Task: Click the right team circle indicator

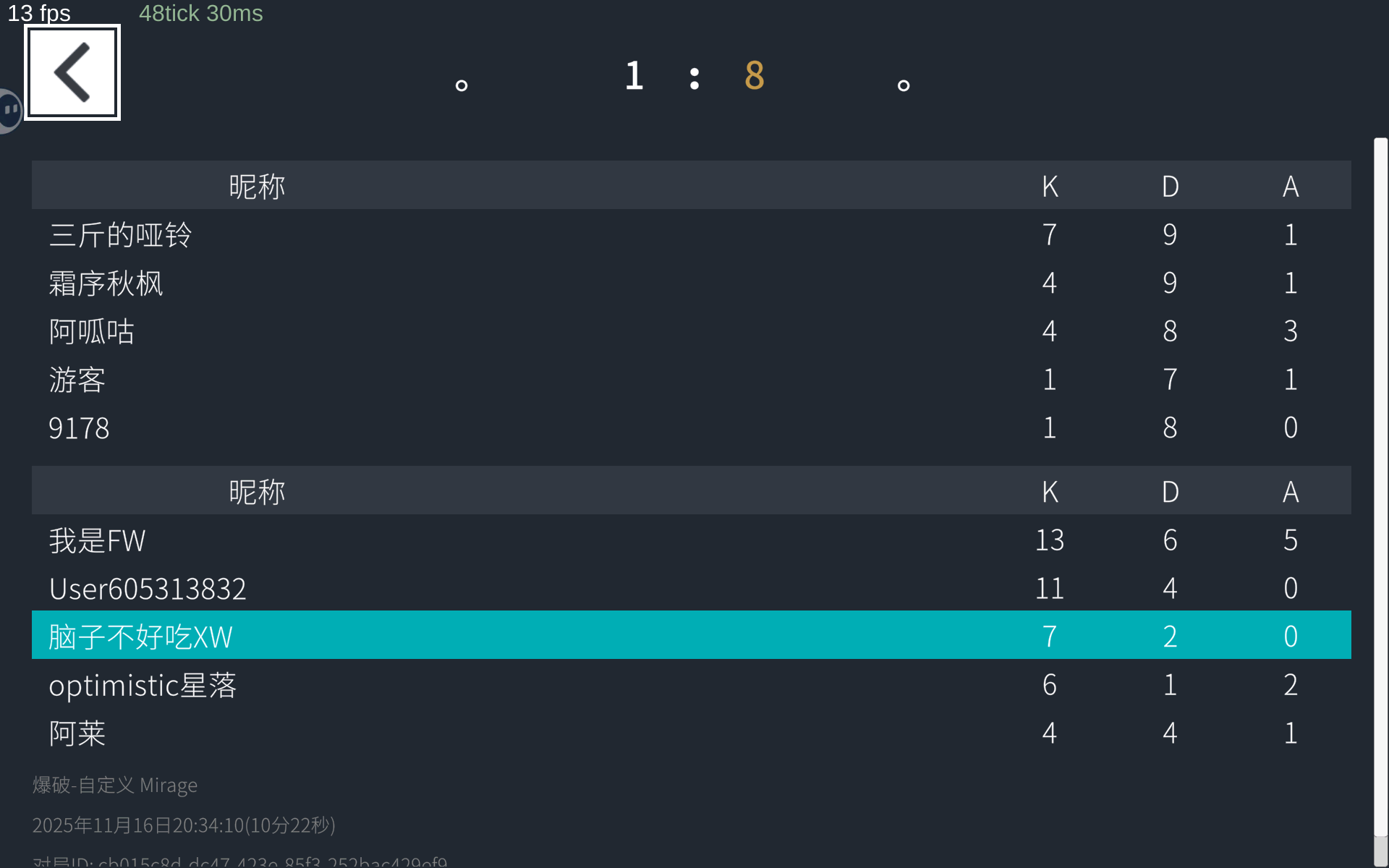Action: click(x=903, y=85)
